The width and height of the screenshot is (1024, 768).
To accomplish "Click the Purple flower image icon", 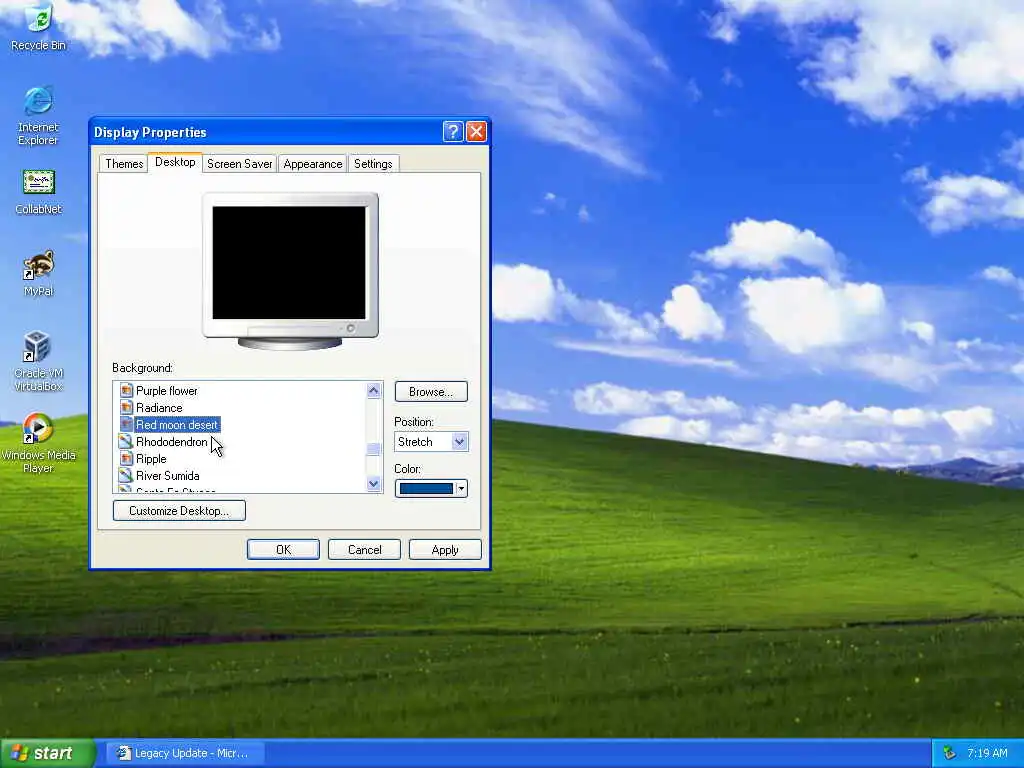I will pos(126,391).
